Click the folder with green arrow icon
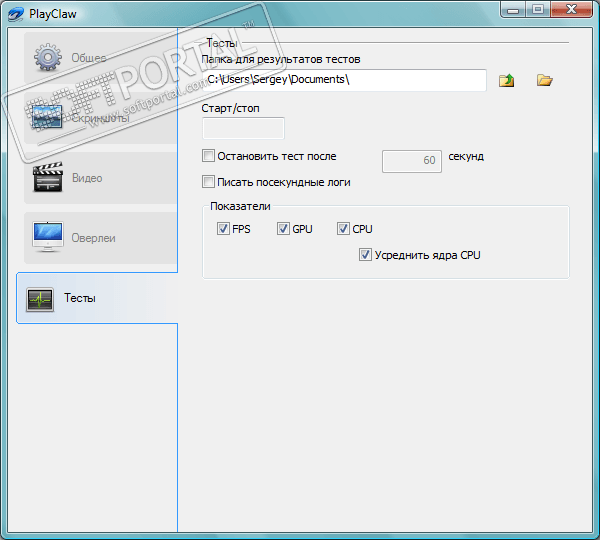 [x=506, y=80]
